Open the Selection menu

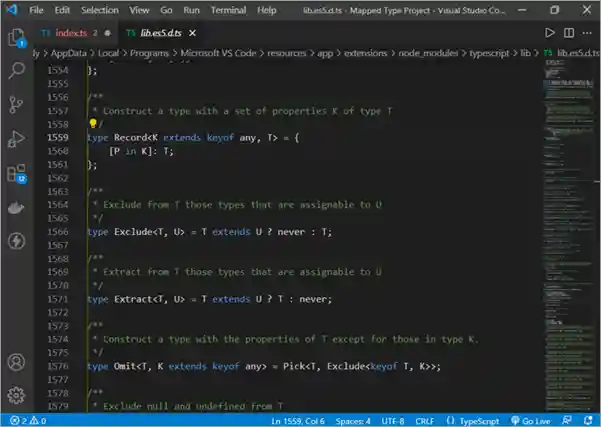pyautogui.click(x=100, y=10)
